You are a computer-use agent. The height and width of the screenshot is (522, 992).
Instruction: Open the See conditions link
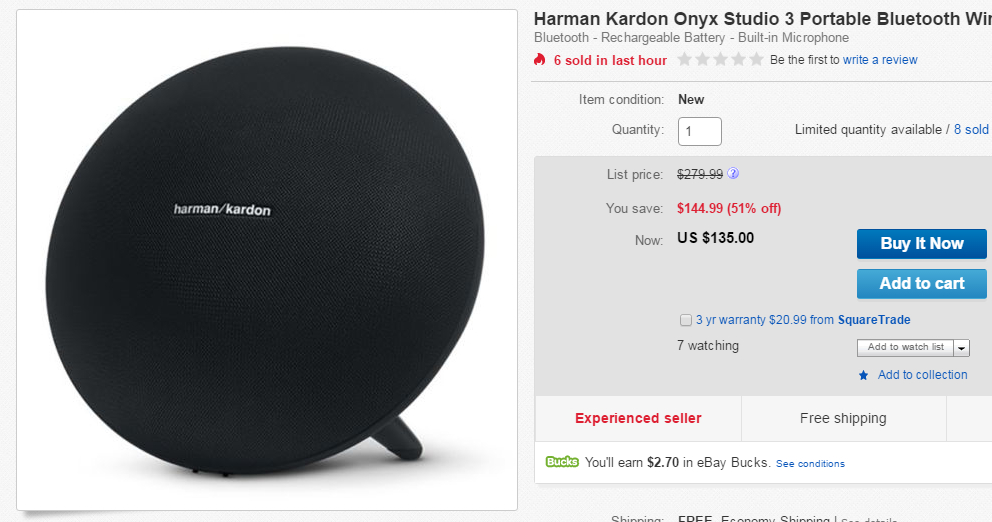click(x=810, y=464)
